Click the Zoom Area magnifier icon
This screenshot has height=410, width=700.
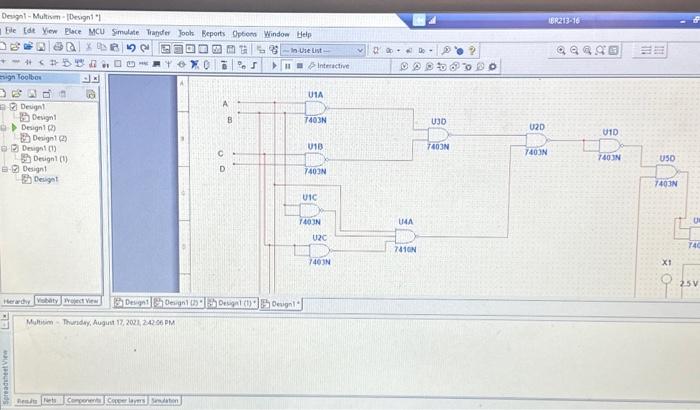coord(587,50)
